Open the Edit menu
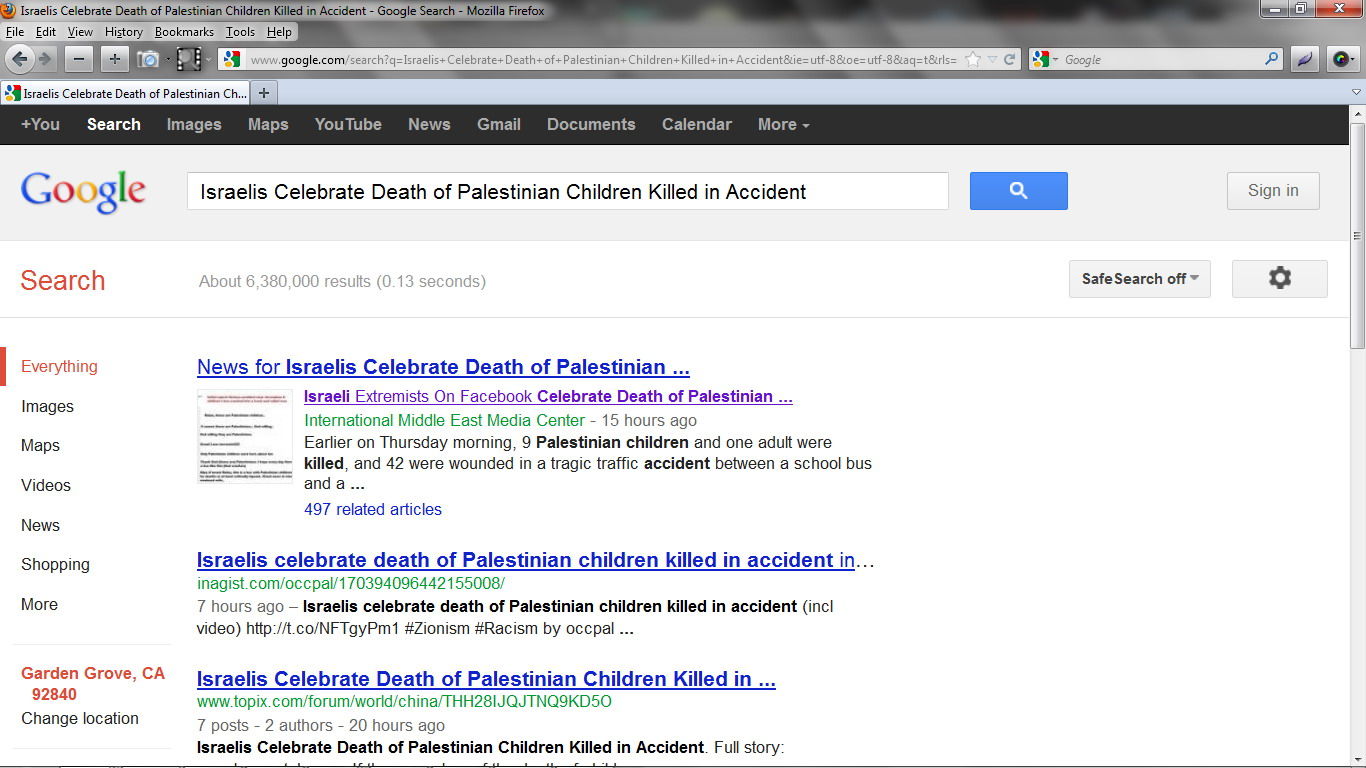Viewport: 1366px width, 768px height. [x=46, y=32]
